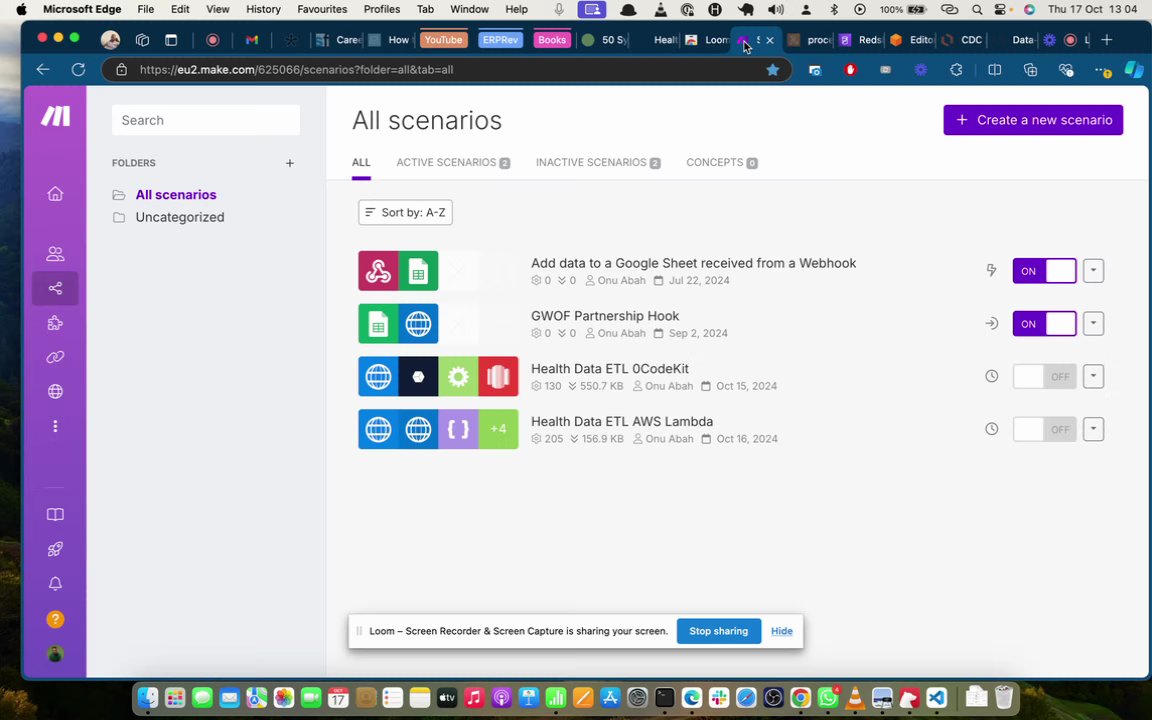The image size is (1152, 720).
Task: Open Copilot icon in Edge toolbar
Action: tap(1134, 70)
